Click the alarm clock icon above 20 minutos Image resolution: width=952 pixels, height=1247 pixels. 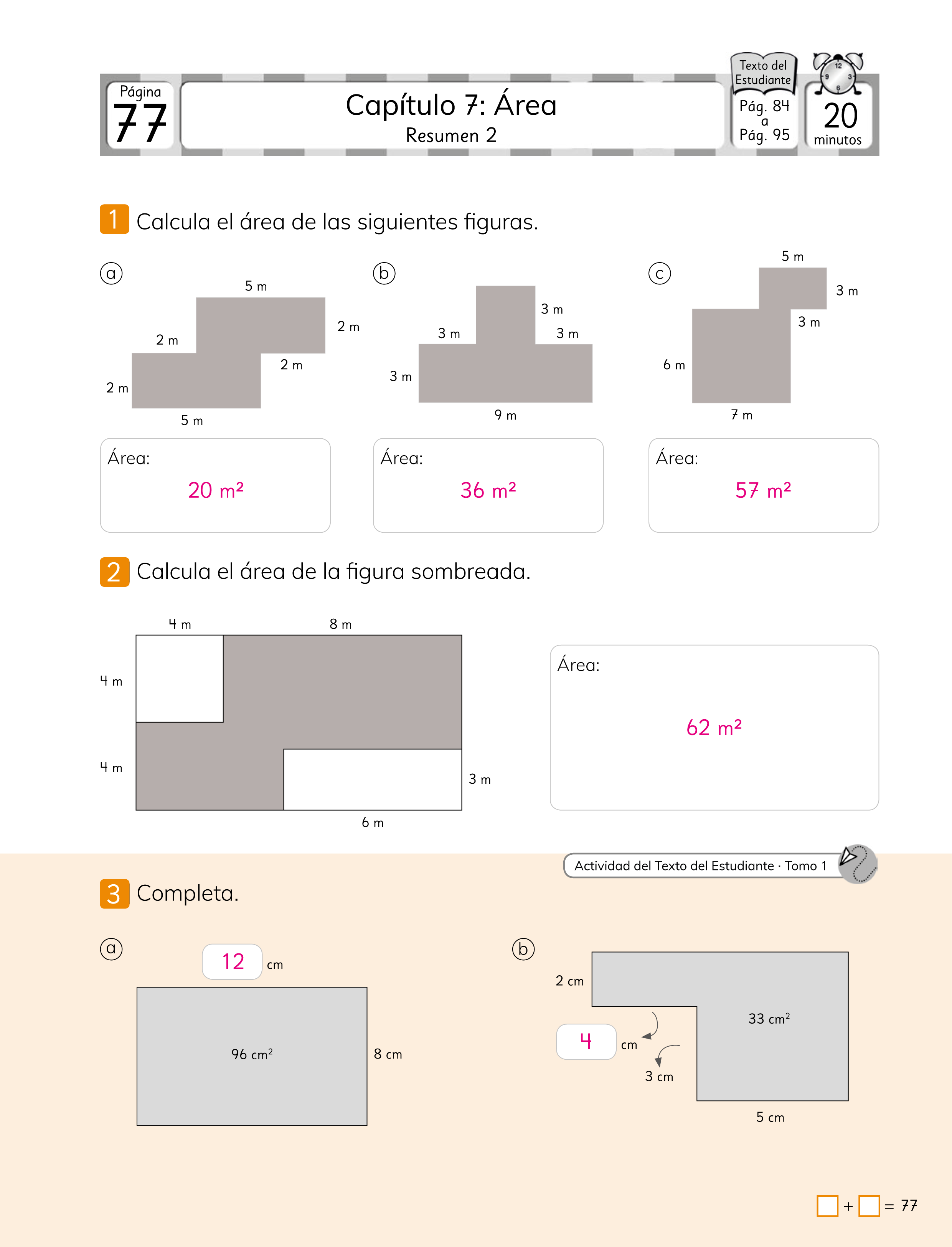tap(838, 74)
